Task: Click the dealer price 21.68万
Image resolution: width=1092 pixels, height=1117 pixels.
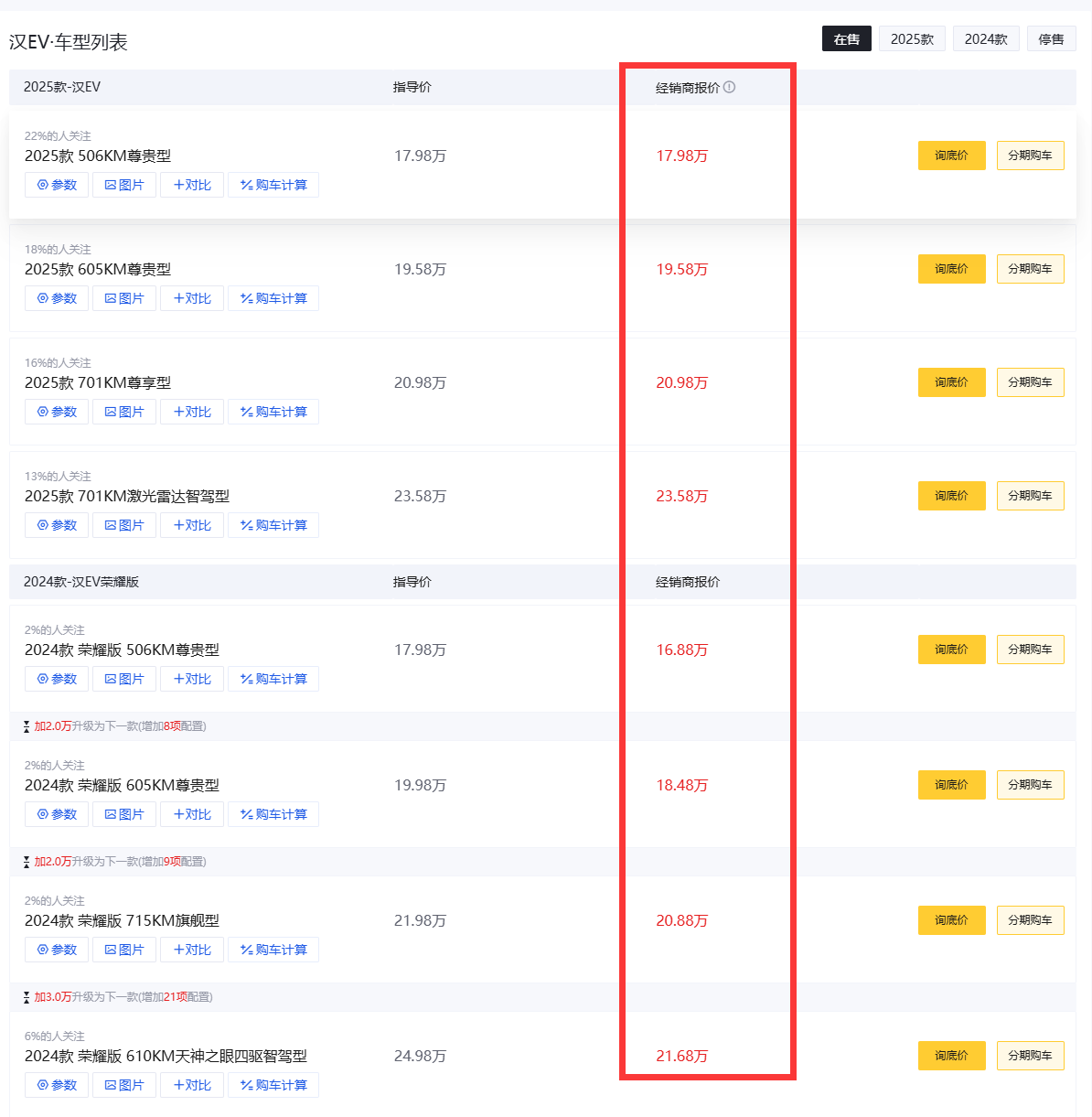Action: click(681, 1056)
